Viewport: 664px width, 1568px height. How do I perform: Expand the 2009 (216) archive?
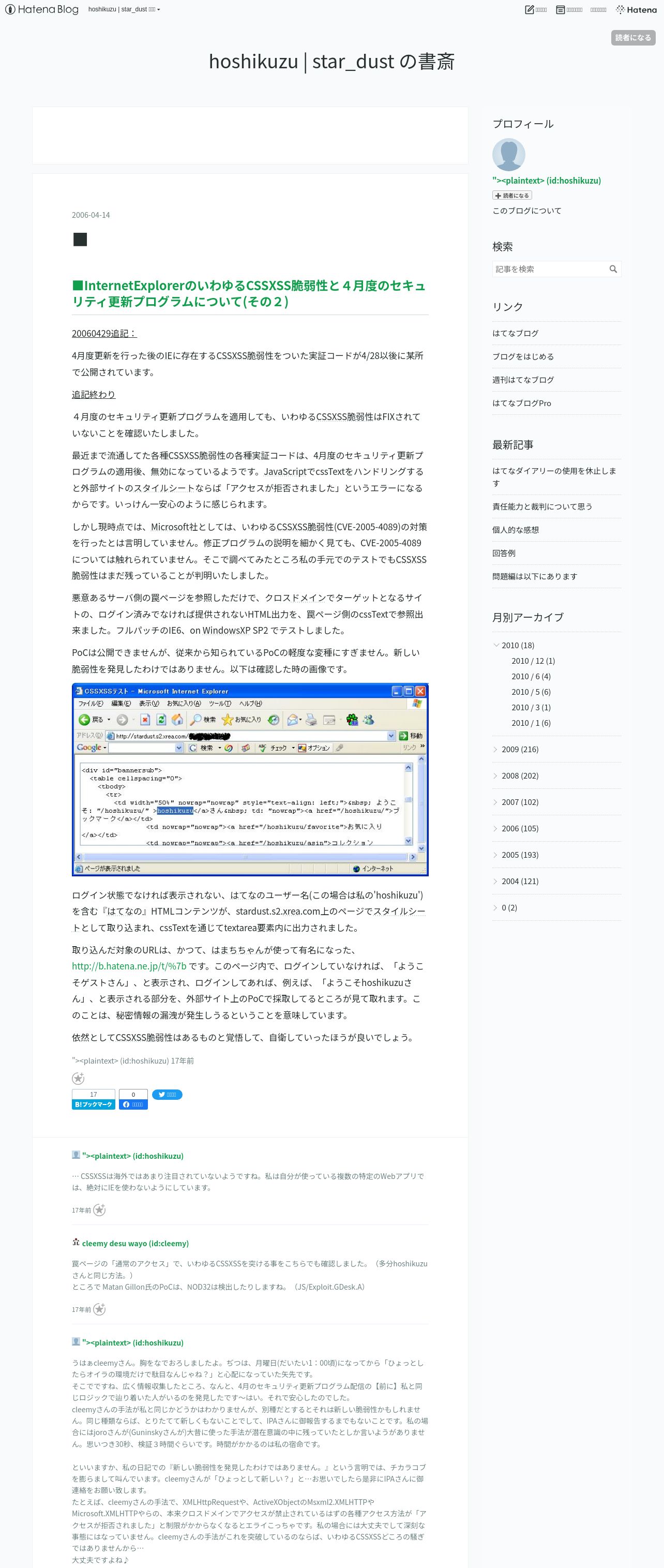pos(495,749)
